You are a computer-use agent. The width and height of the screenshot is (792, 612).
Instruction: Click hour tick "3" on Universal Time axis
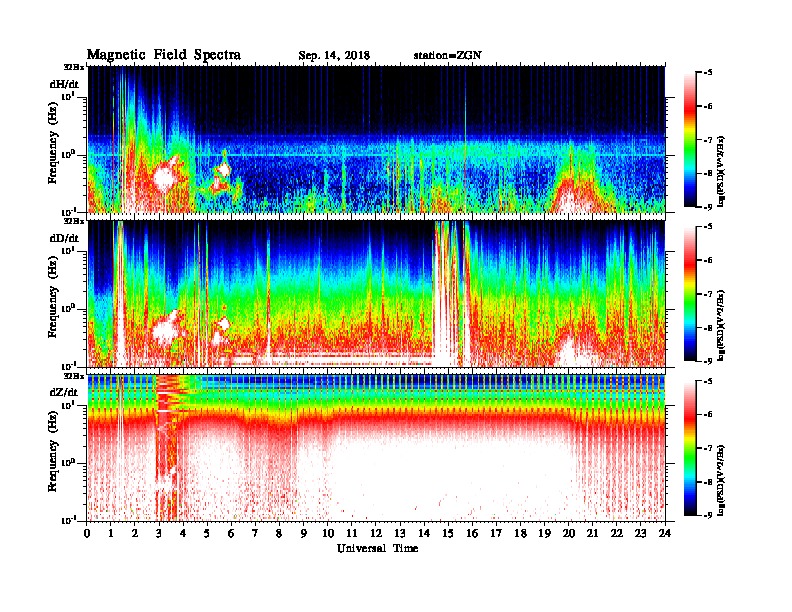159,533
